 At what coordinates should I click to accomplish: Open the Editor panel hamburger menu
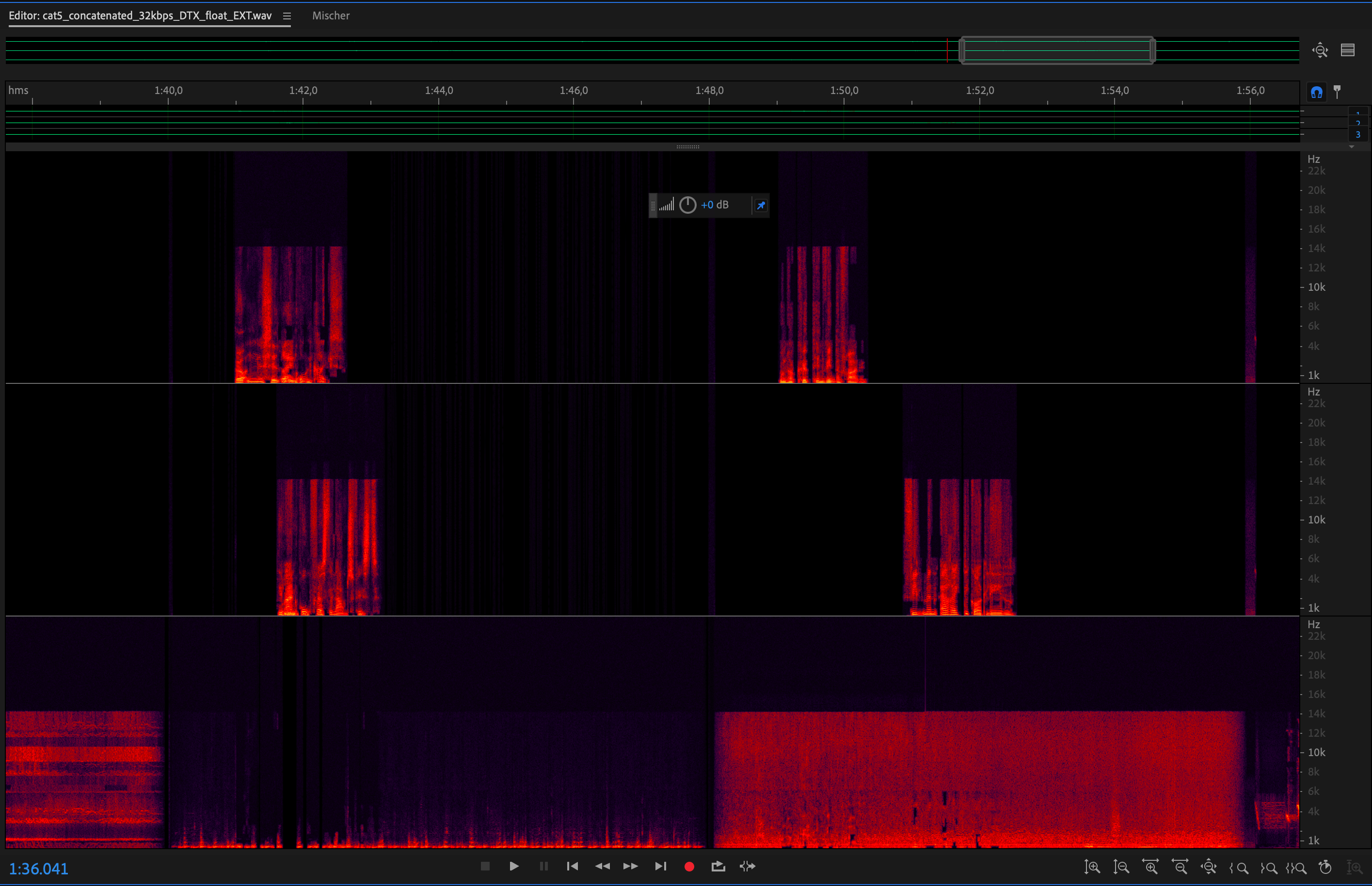click(287, 16)
